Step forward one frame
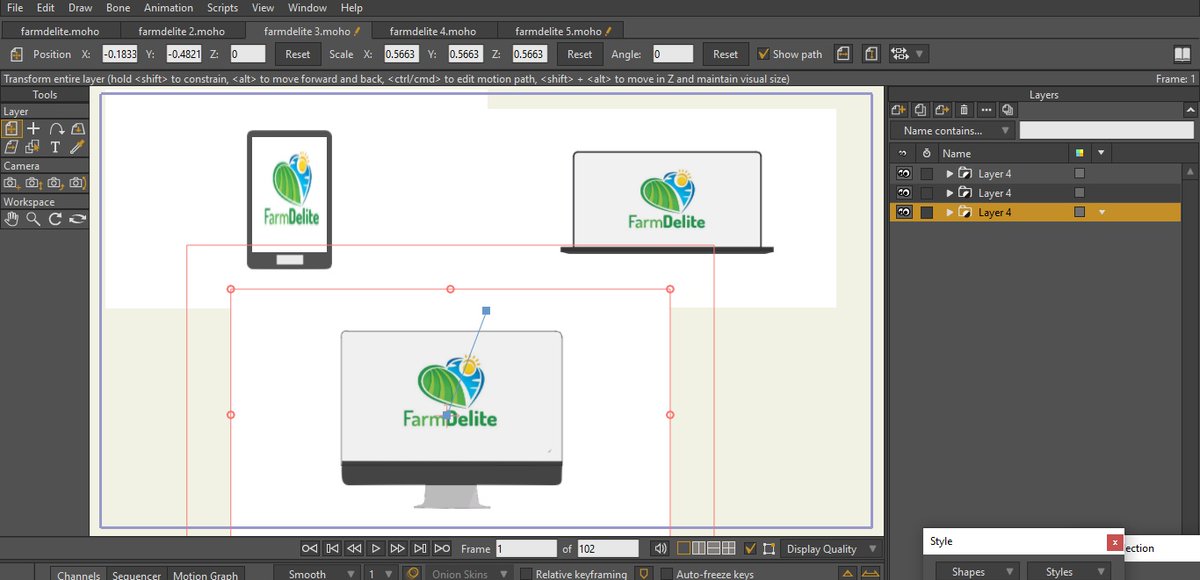 398,548
